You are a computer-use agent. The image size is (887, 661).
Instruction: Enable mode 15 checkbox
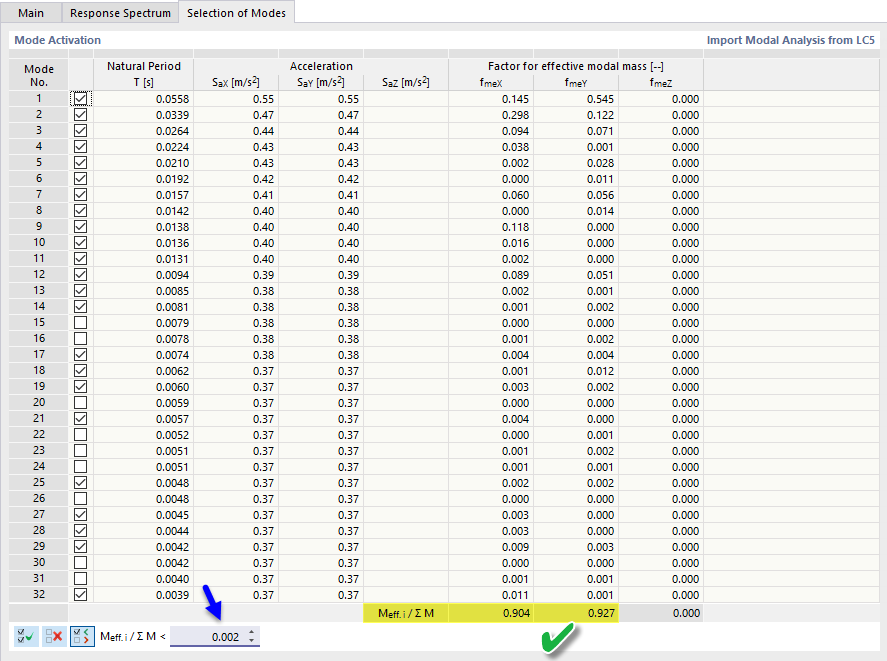point(80,323)
